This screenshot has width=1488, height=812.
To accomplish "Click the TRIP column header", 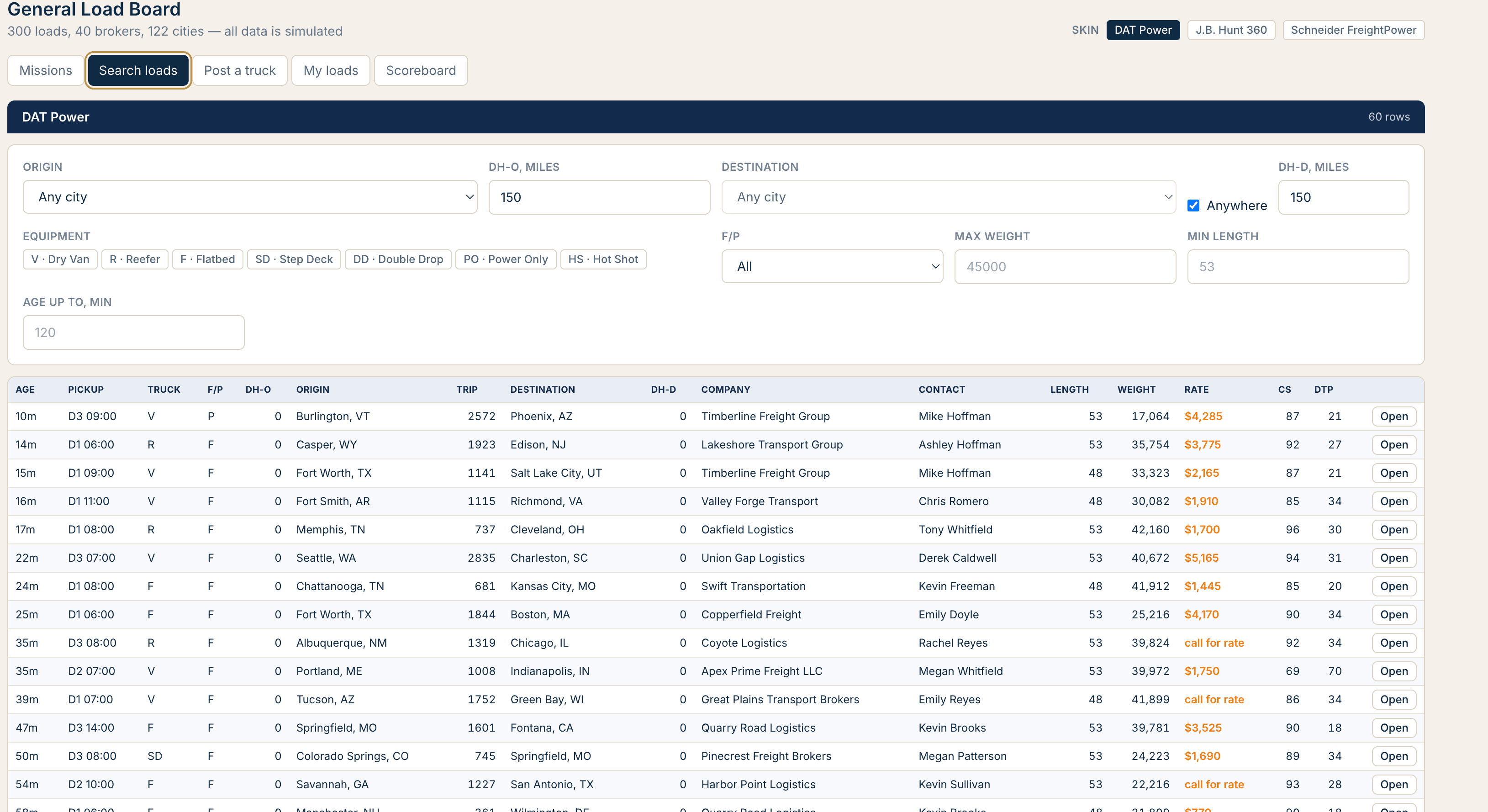I will (x=467, y=389).
